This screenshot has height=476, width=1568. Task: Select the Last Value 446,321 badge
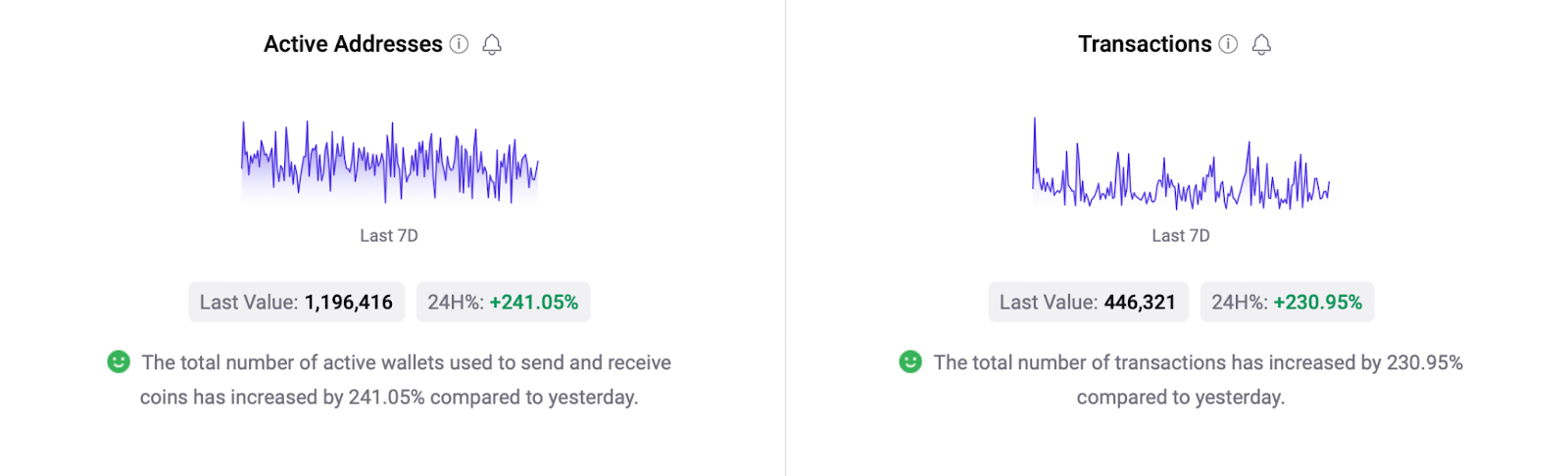[1088, 302]
